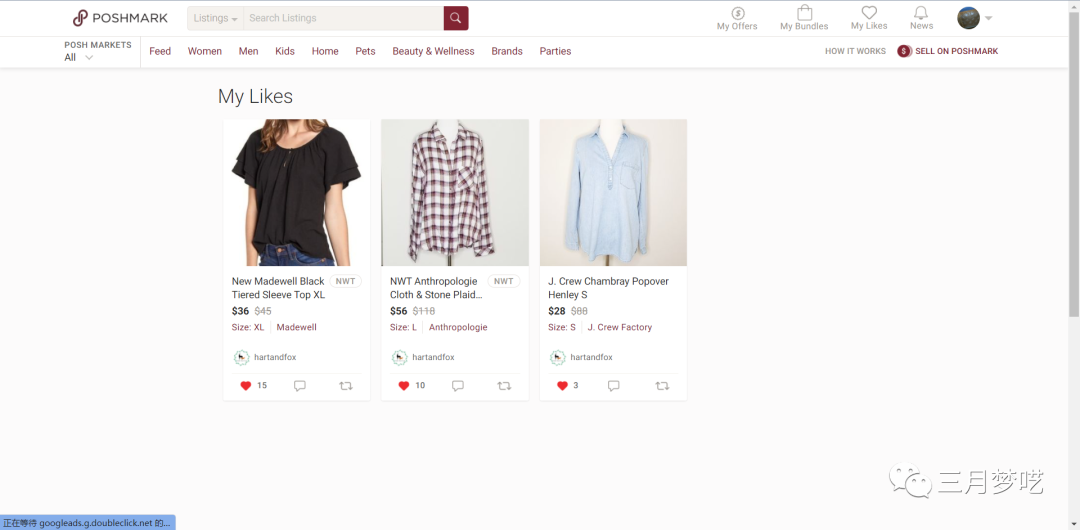Screen dimensions: 1080x530
Task: Open J. Crew Chambray Popover Henley title
Action: click(x=608, y=288)
